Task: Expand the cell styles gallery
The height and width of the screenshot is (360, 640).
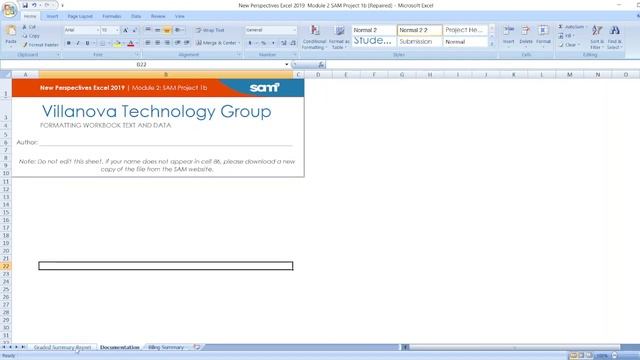Action: pyautogui.click(x=492, y=44)
